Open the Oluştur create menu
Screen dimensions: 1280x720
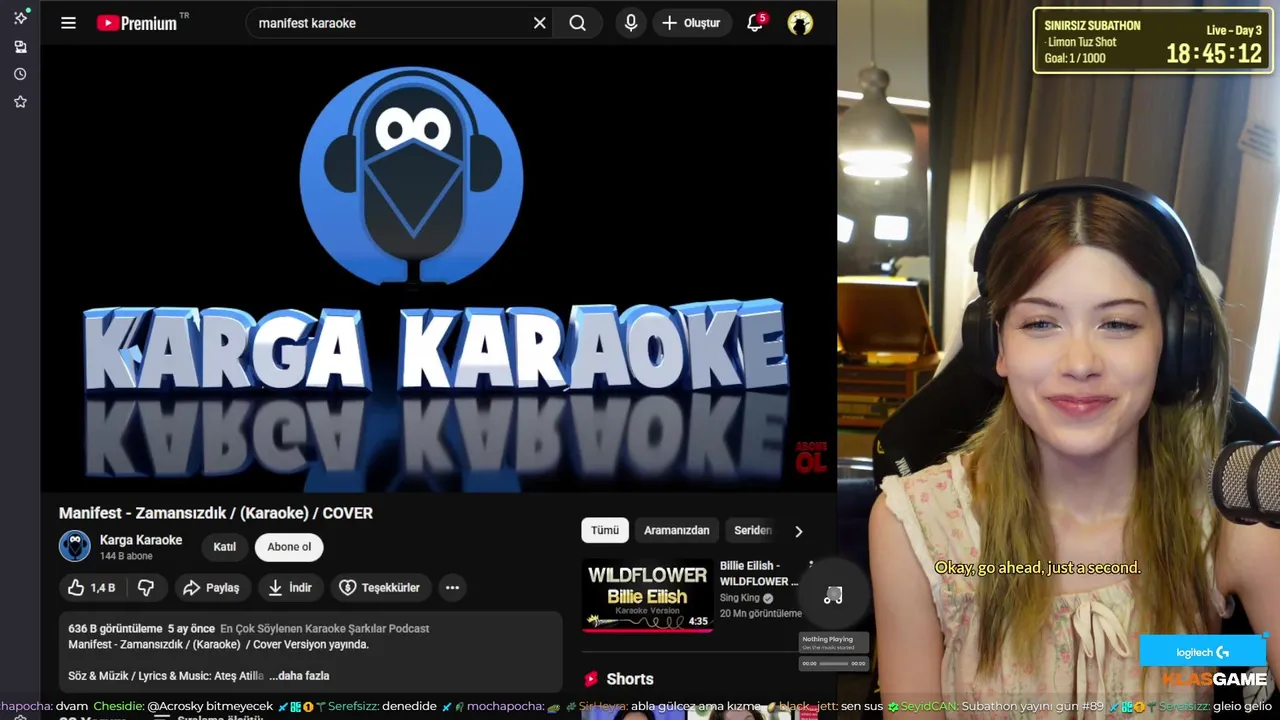pyautogui.click(x=691, y=23)
